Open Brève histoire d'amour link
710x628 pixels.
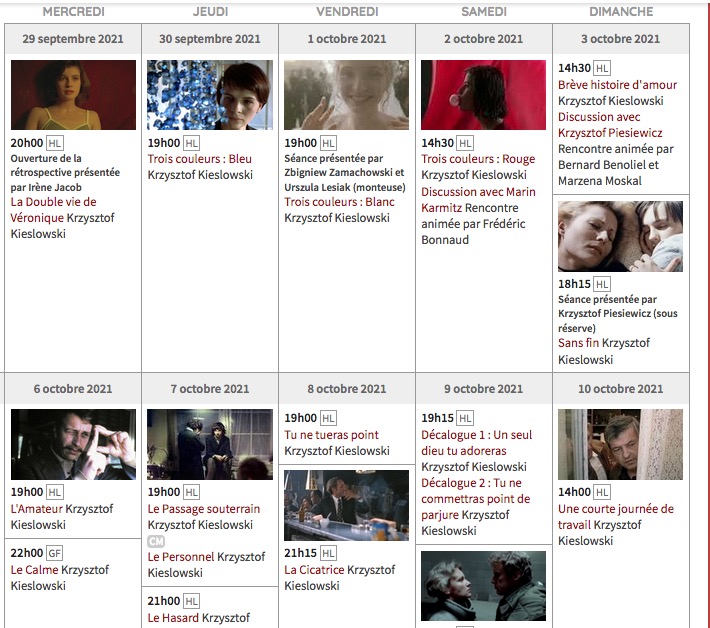pos(617,85)
